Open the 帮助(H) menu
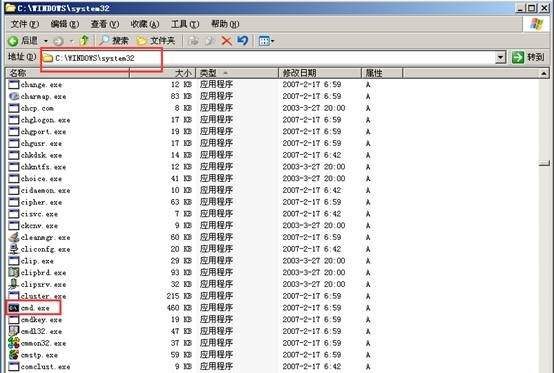Image resolution: width=554 pixels, height=373 pixels. click(x=225, y=24)
